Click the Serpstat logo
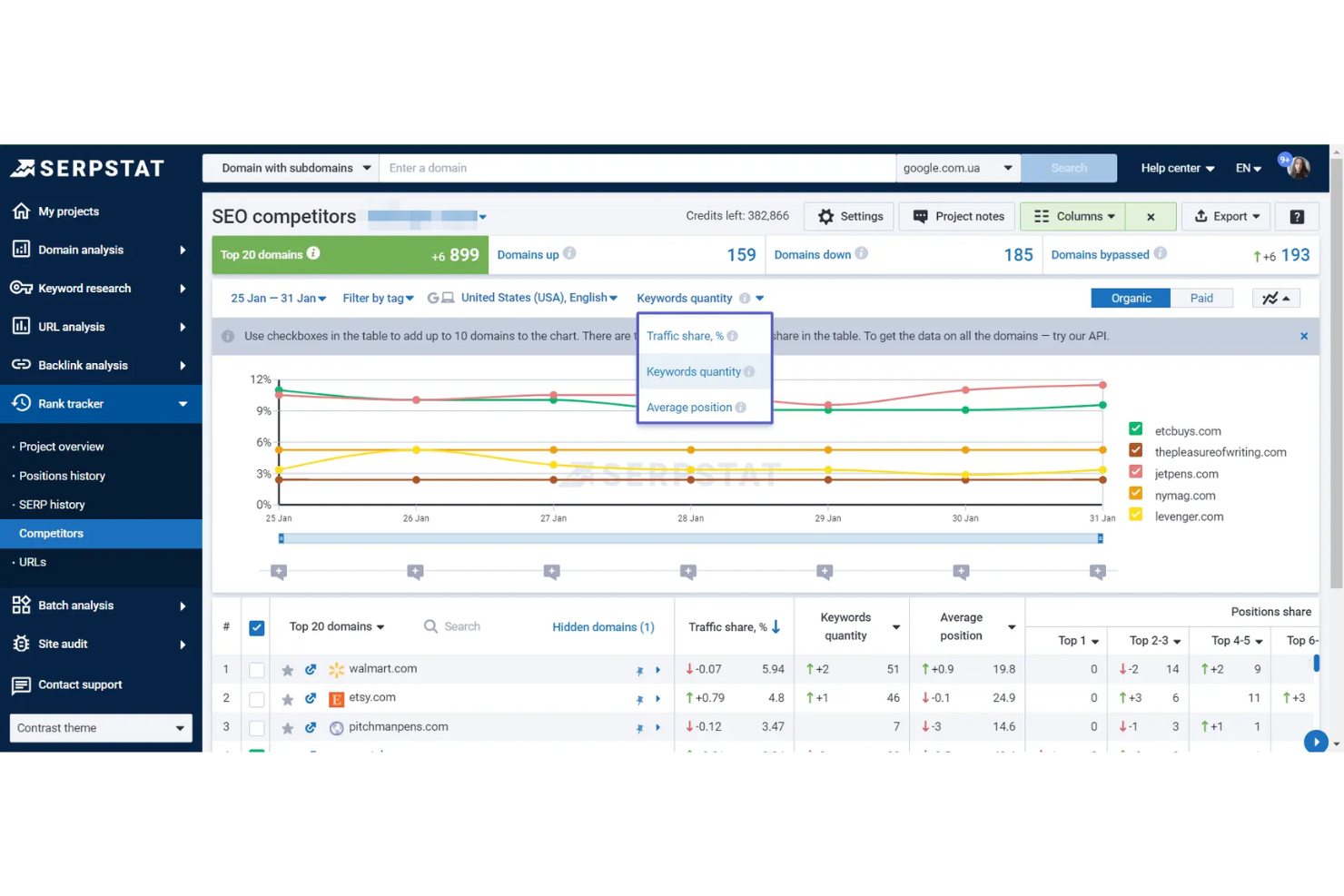The image size is (1344, 896). pyautogui.click(x=88, y=167)
